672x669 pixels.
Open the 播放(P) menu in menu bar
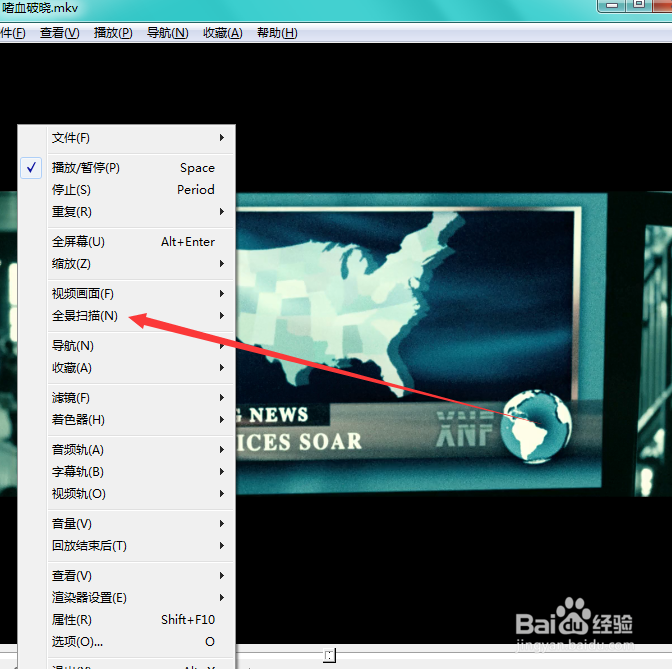(x=113, y=33)
